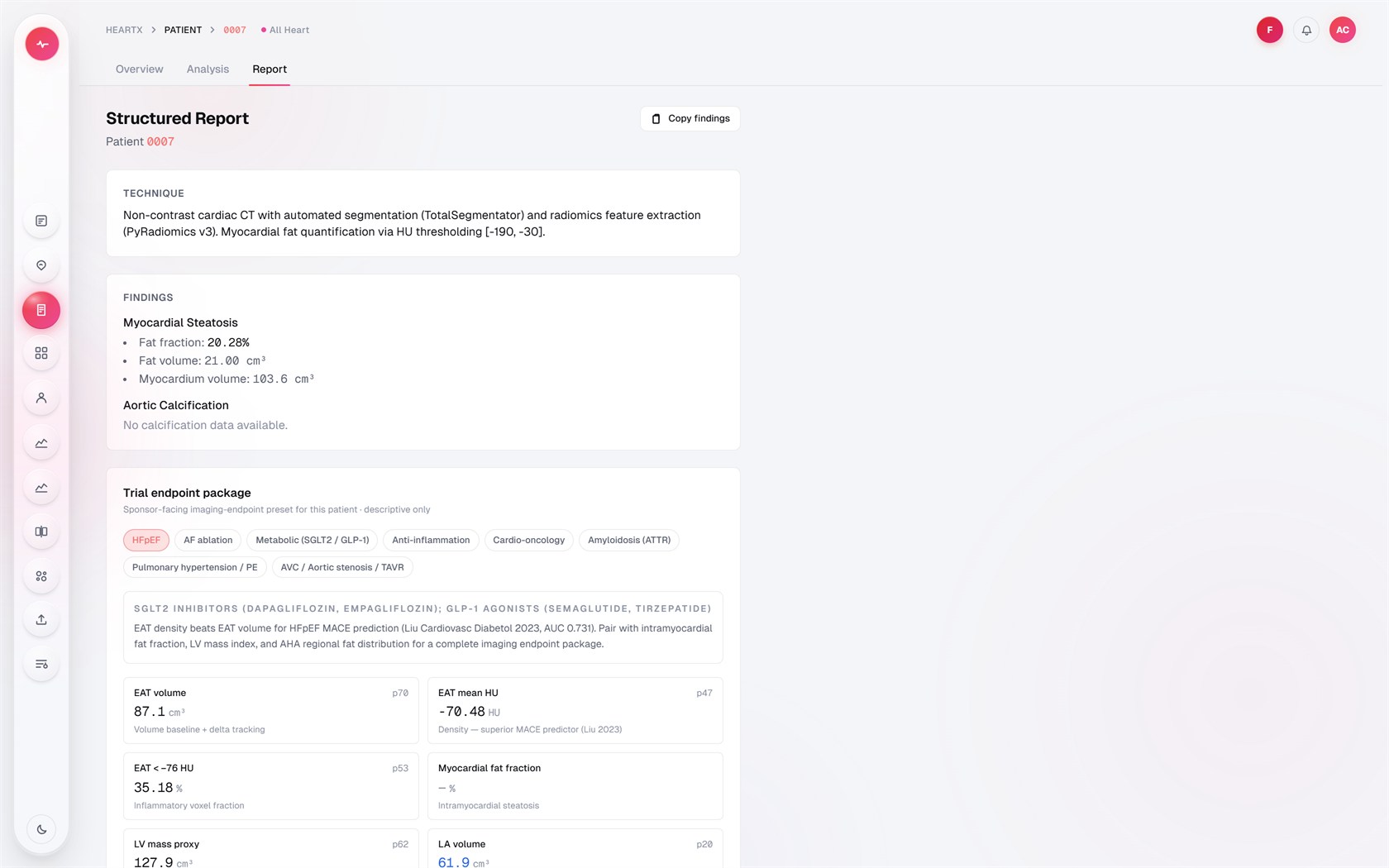Open the LA volume metric card

coord(575,849)
